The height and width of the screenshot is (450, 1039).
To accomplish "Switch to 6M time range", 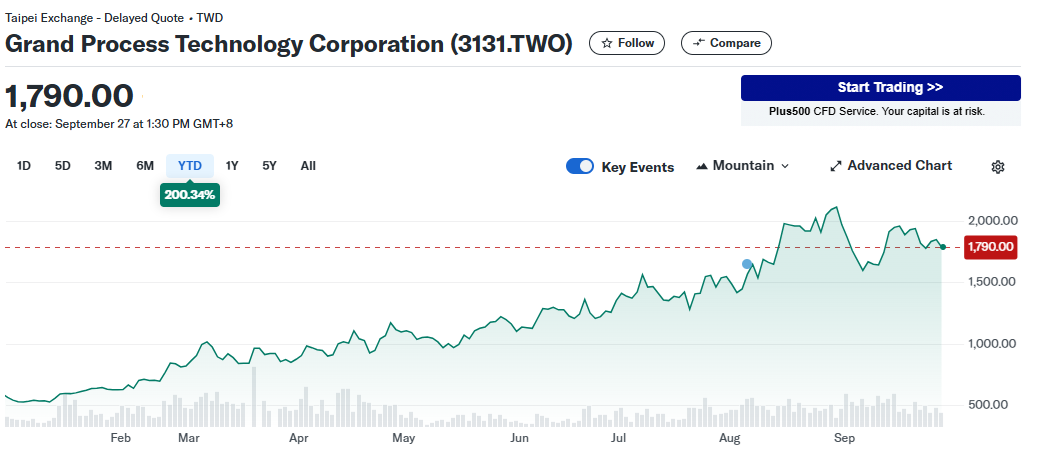I will [x=145, y=166].
